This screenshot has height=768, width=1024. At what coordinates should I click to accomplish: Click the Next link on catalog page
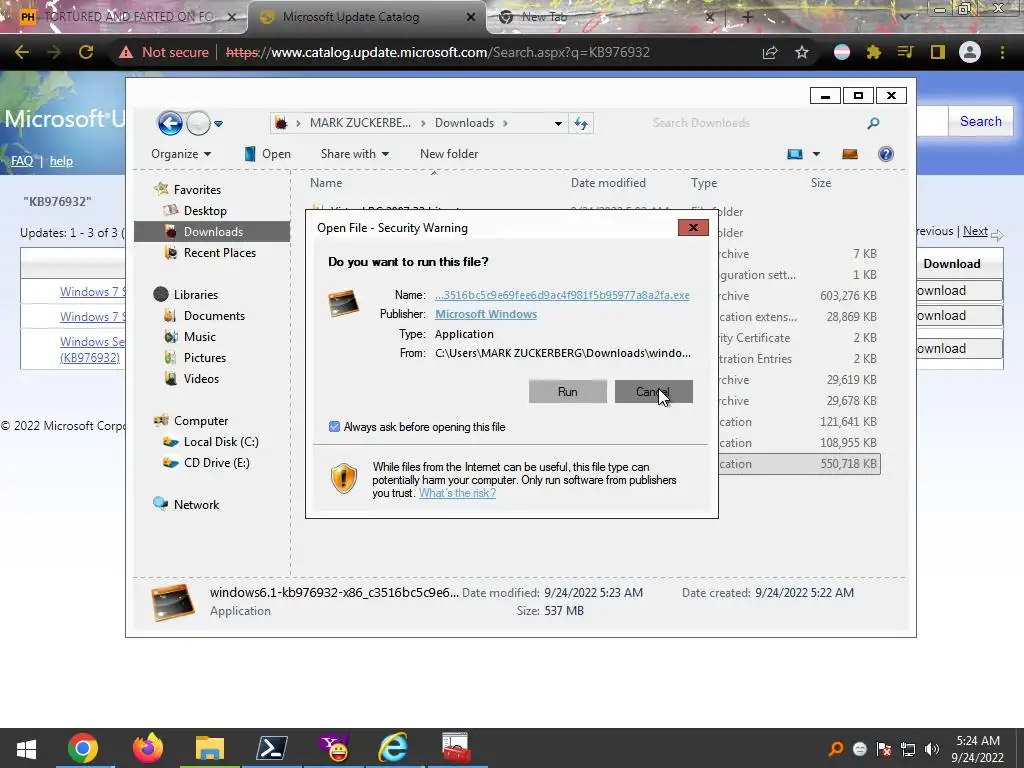(x=975, y=231)
